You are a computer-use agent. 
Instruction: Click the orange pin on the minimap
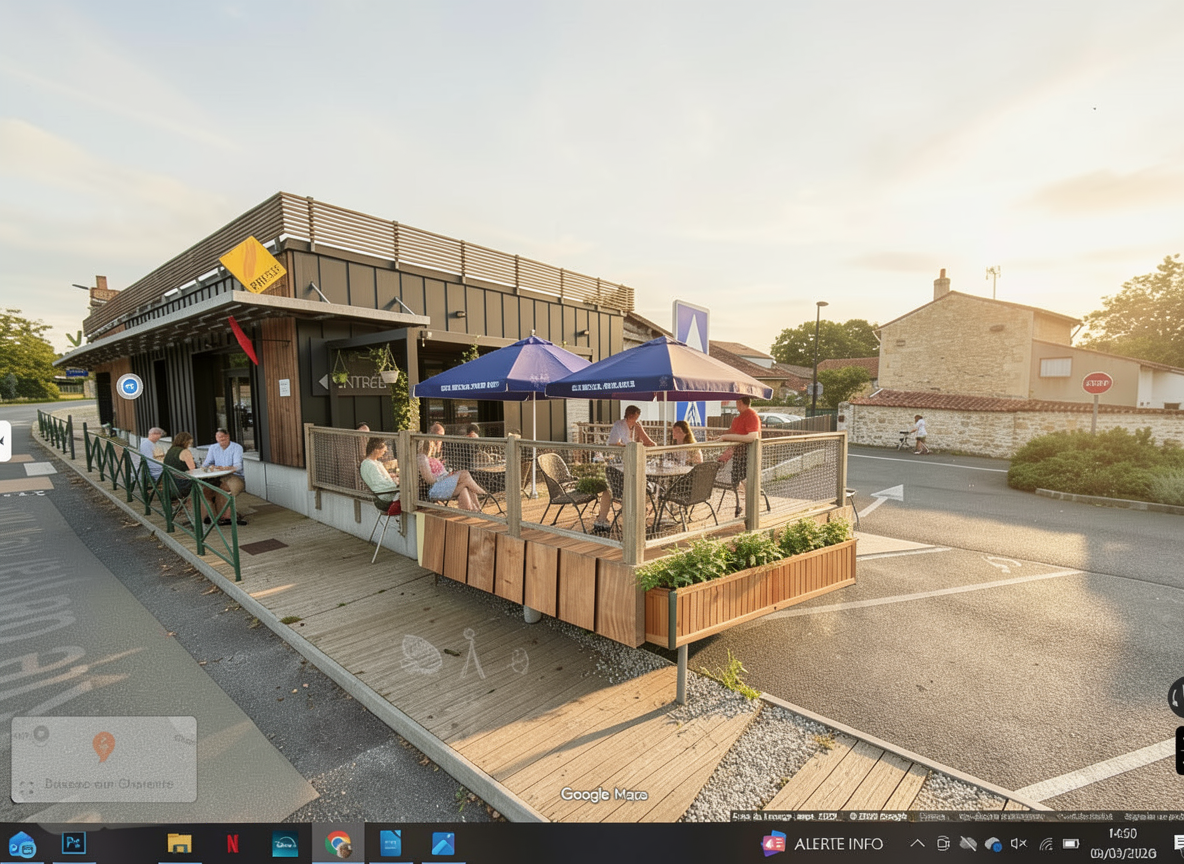pyautogui.click(x=103, y=745)
